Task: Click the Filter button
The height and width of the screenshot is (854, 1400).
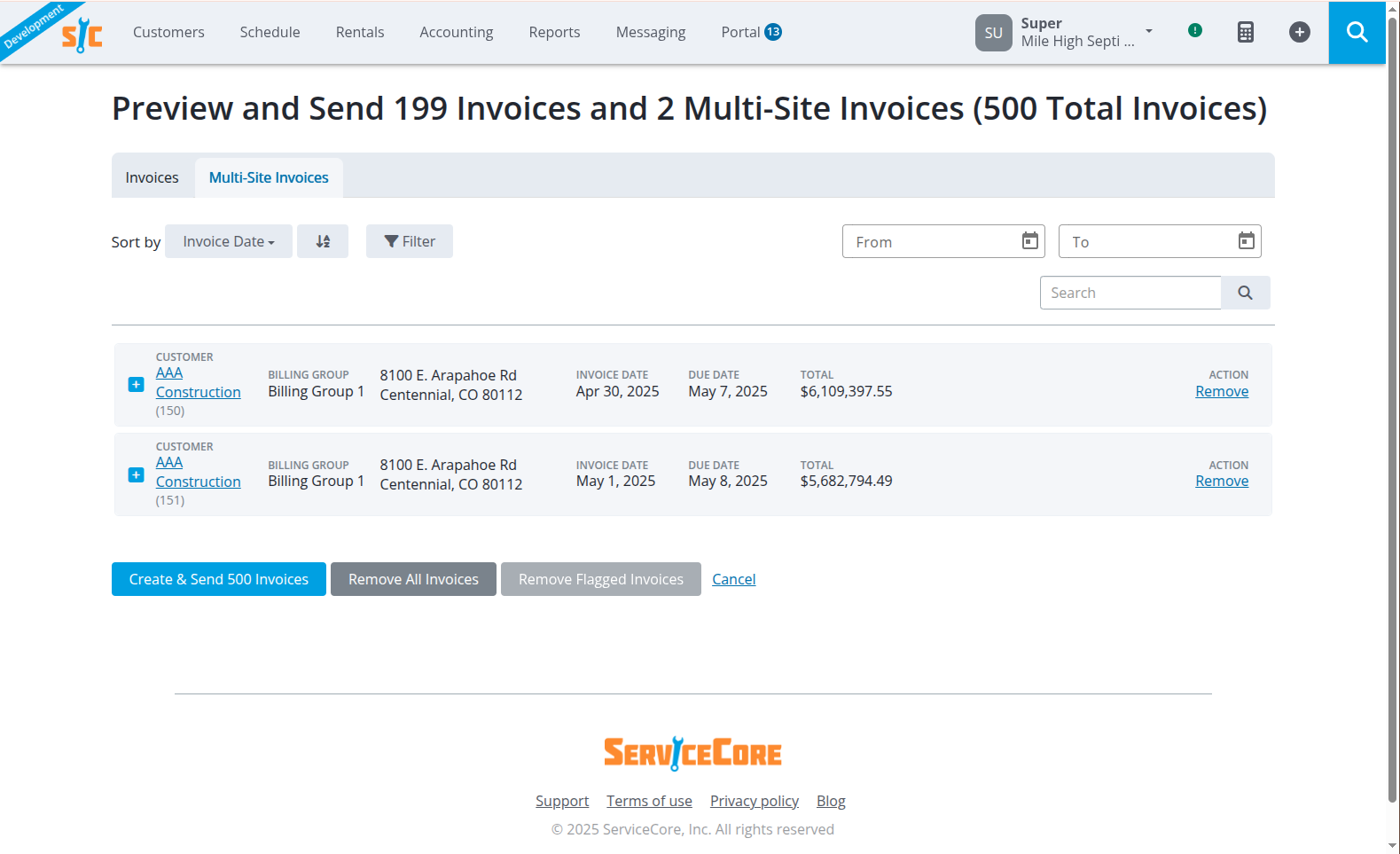Action: click(410, 241)
